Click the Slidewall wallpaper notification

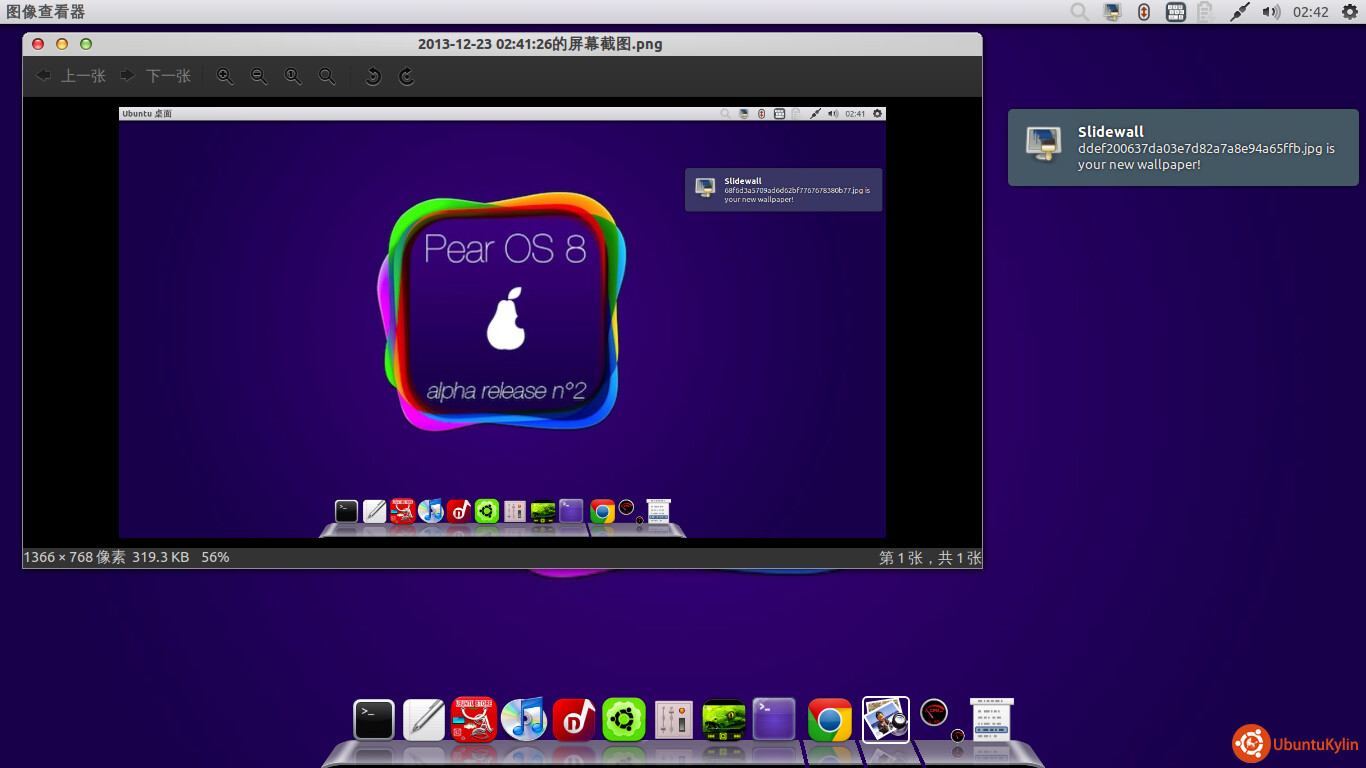tap(1183, 148)
